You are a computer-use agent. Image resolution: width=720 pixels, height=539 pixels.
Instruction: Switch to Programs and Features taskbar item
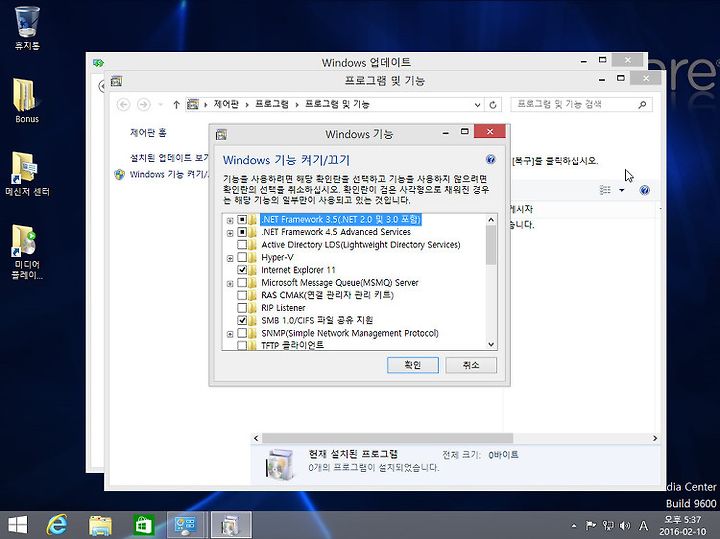tap(231, 525)
